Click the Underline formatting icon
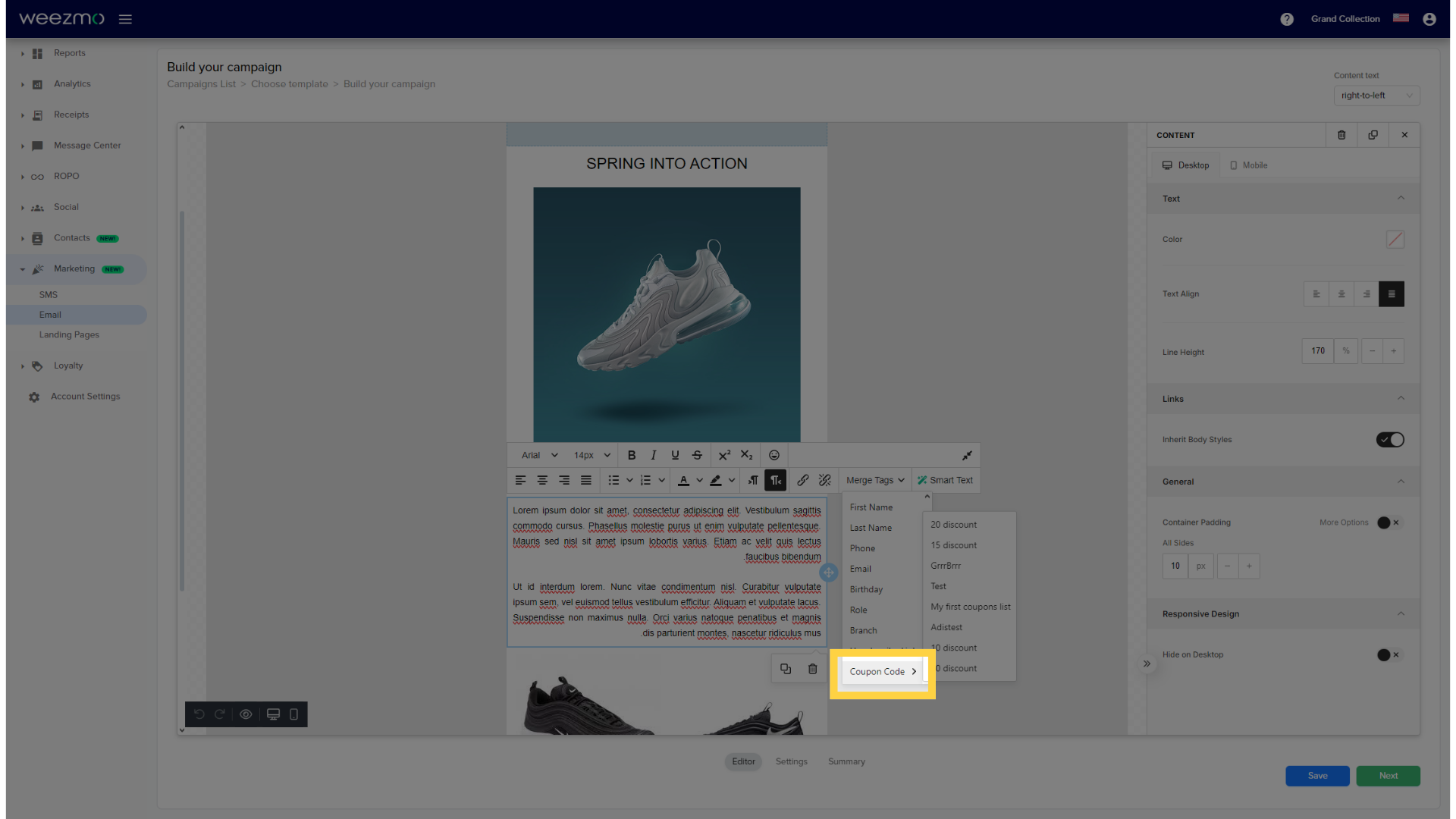Viewport: 1456px width, 819px height. coord(675,455)
